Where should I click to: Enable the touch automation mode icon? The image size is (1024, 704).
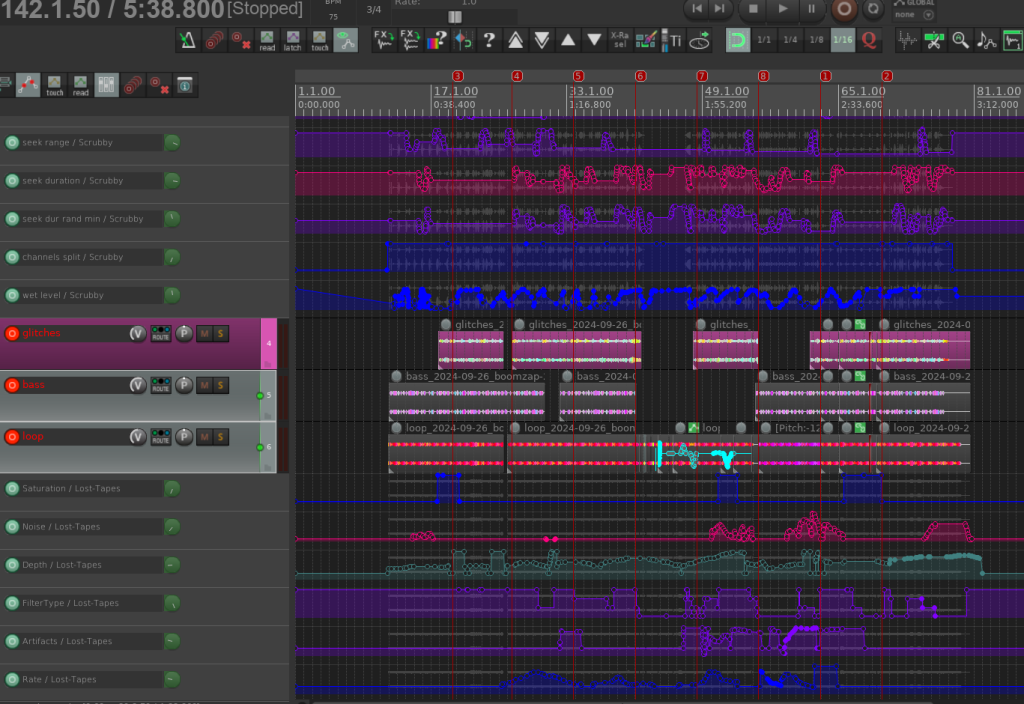318,41
